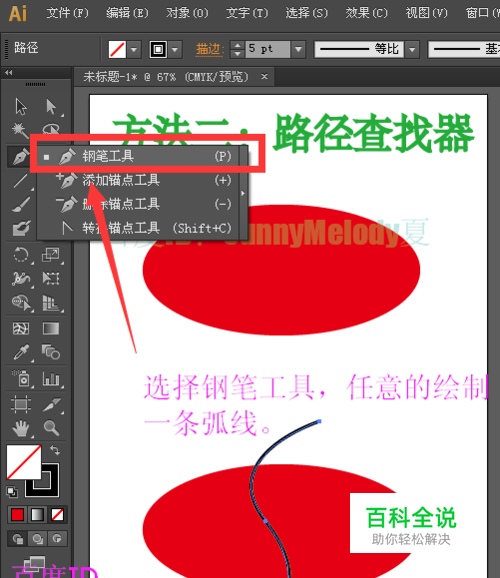This screenshot has height=578, width=500.
Task: Select the Magic Wand tool
Action: pyautogui.click(x=19, y=130)
